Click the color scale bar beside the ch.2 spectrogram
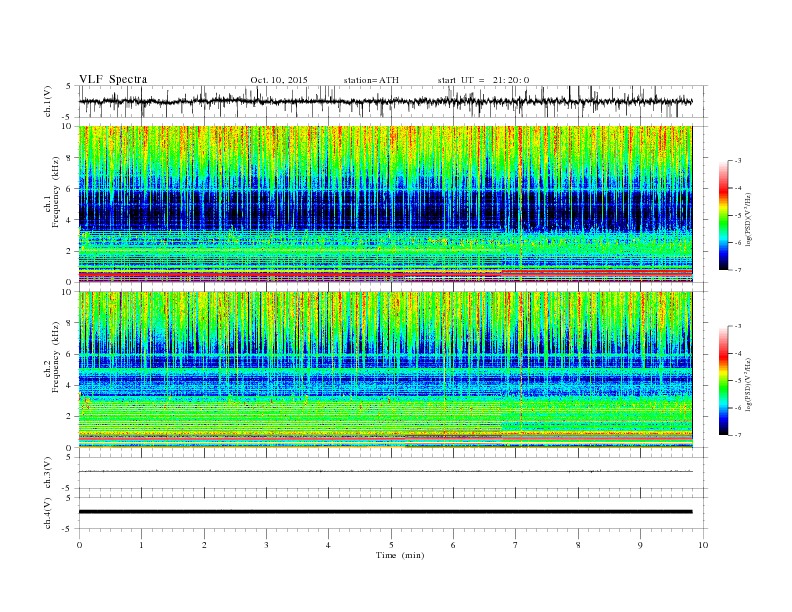The width and height of the screenshot is (792, 612). tap(723, 381)
